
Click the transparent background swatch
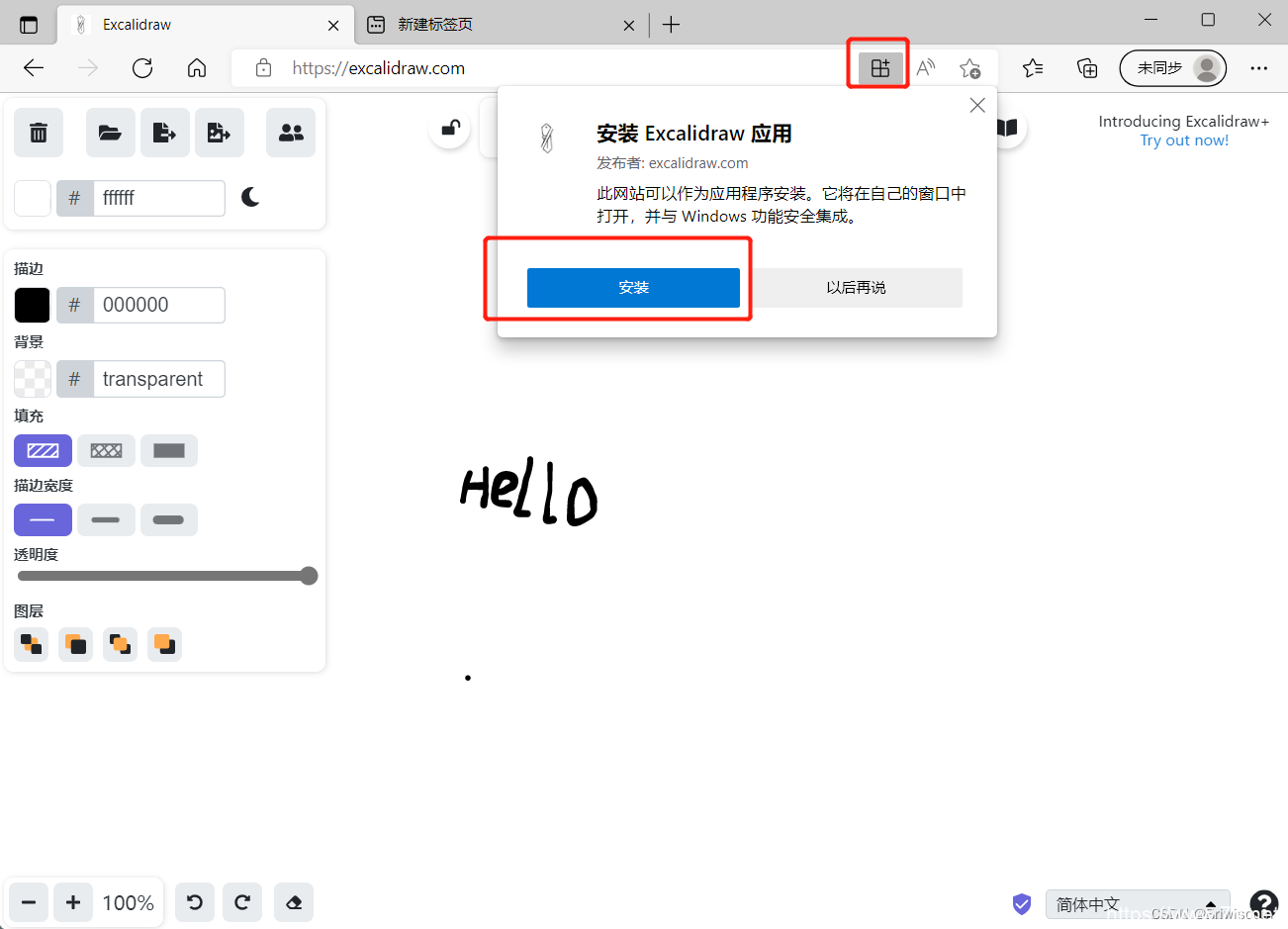[x=33, y=379]
